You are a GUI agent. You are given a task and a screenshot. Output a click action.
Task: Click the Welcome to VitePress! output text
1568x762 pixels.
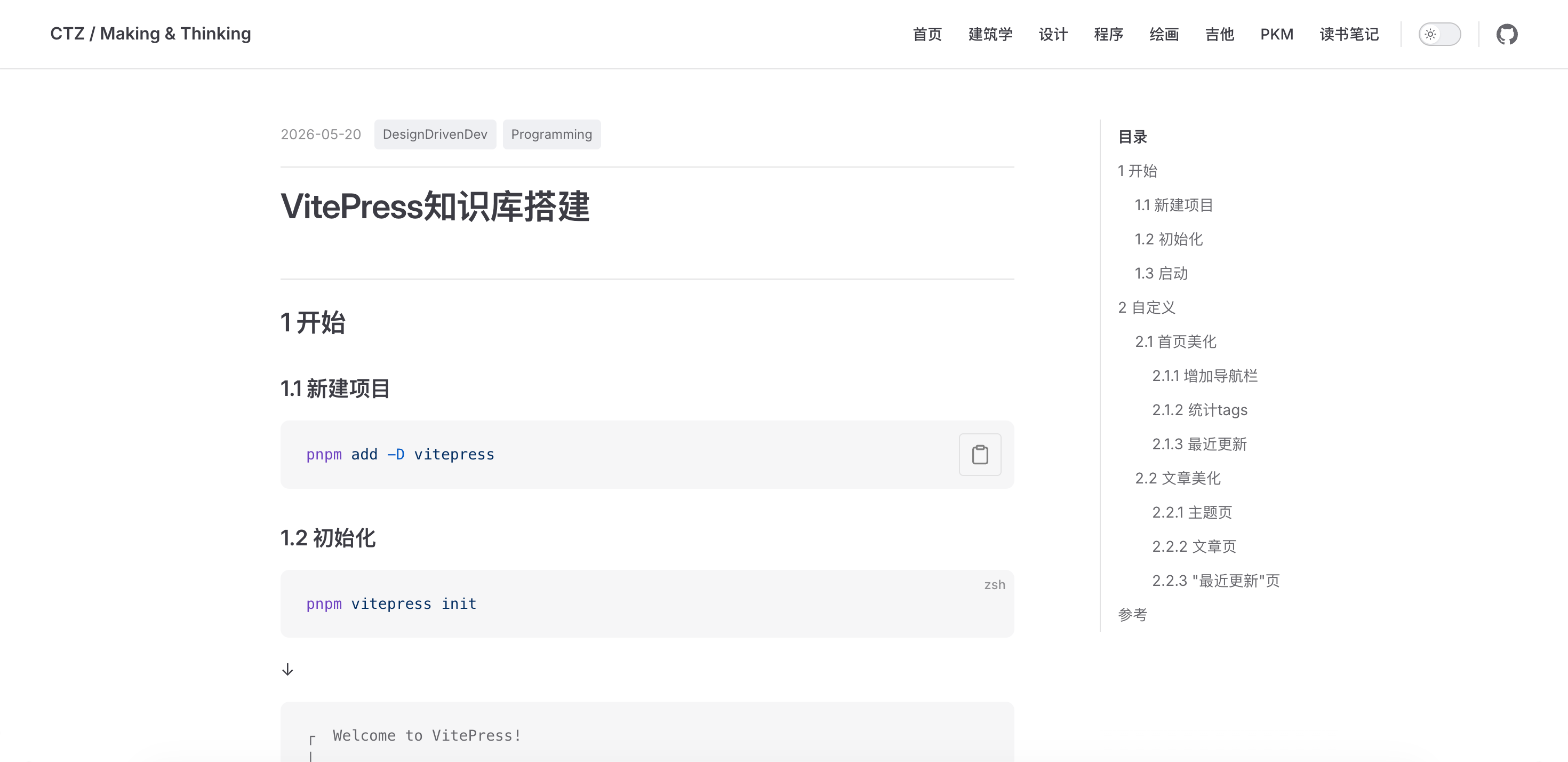coord(427,735)
